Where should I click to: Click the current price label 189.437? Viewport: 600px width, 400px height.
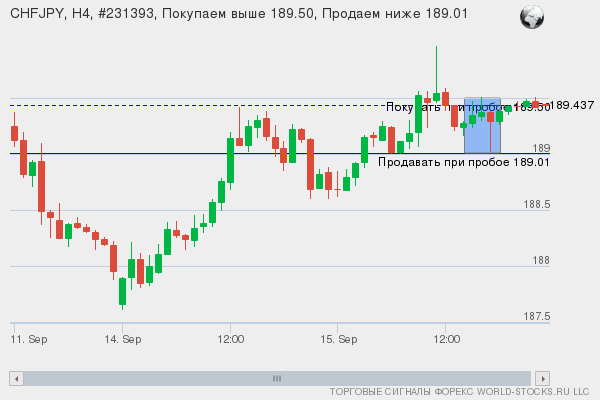pyautogui.click(x=573, y=105)
